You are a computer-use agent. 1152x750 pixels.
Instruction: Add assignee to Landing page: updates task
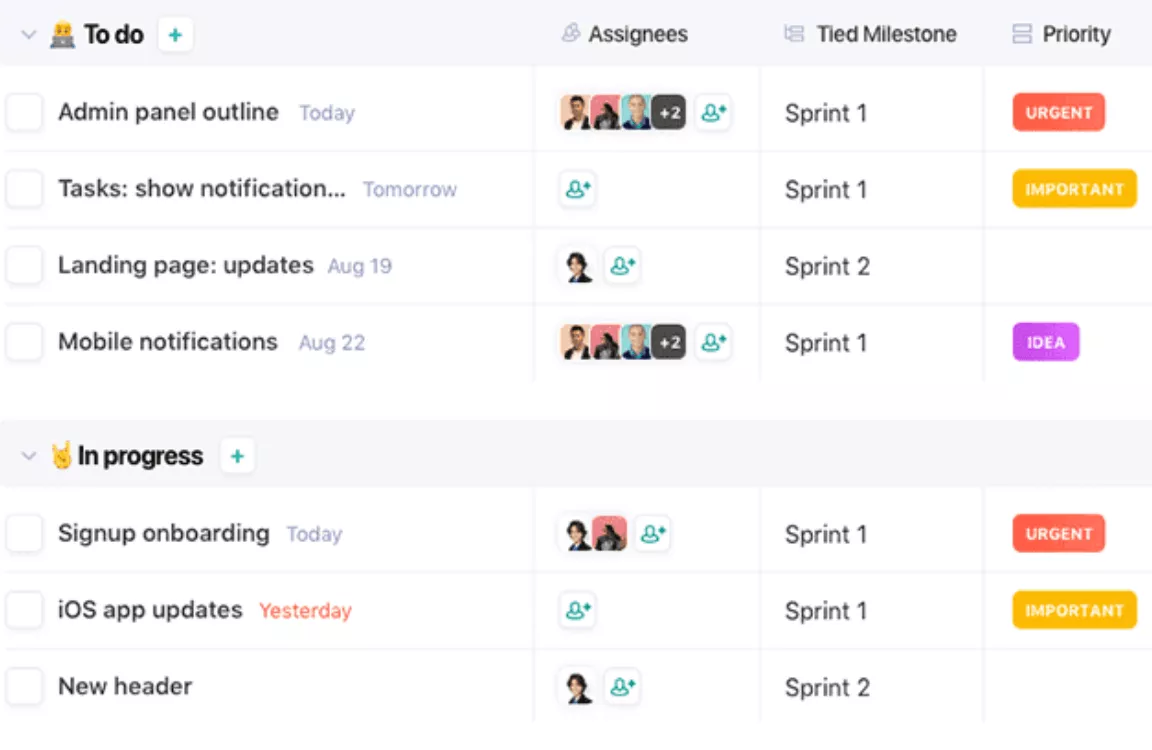(x=622, y=265)
